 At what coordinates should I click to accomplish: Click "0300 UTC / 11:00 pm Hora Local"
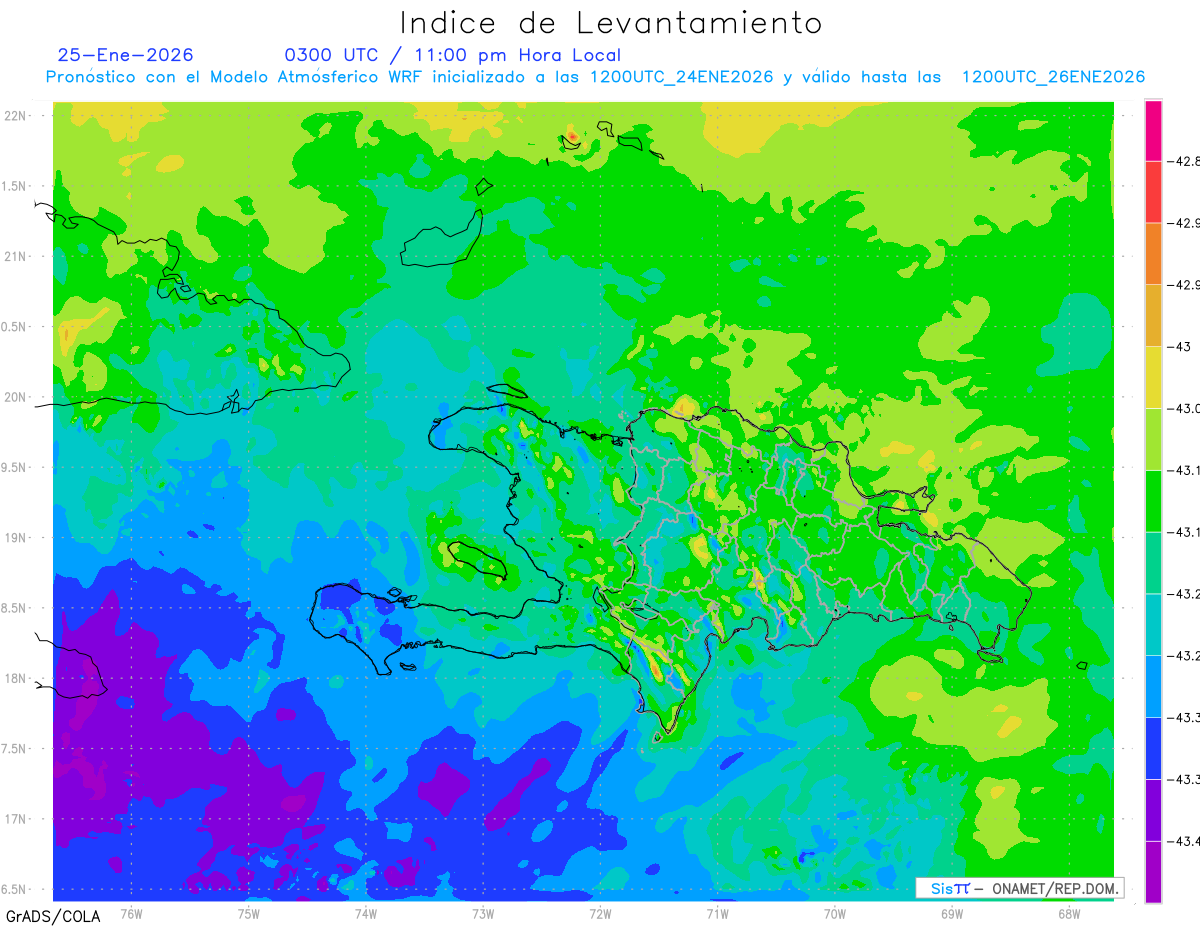coord(453,56)
